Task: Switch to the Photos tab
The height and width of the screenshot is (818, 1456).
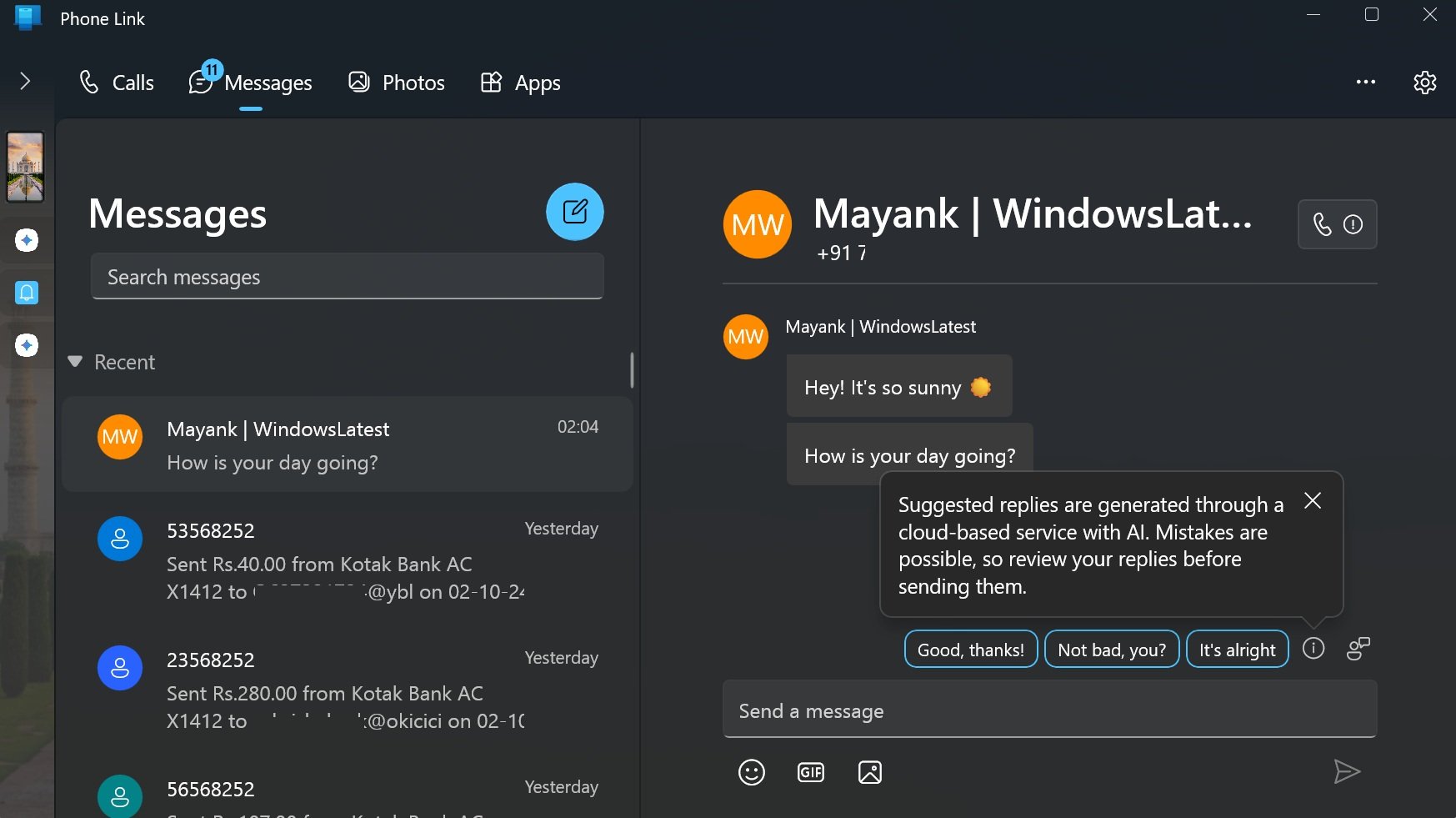Action: tap(396, 82)
